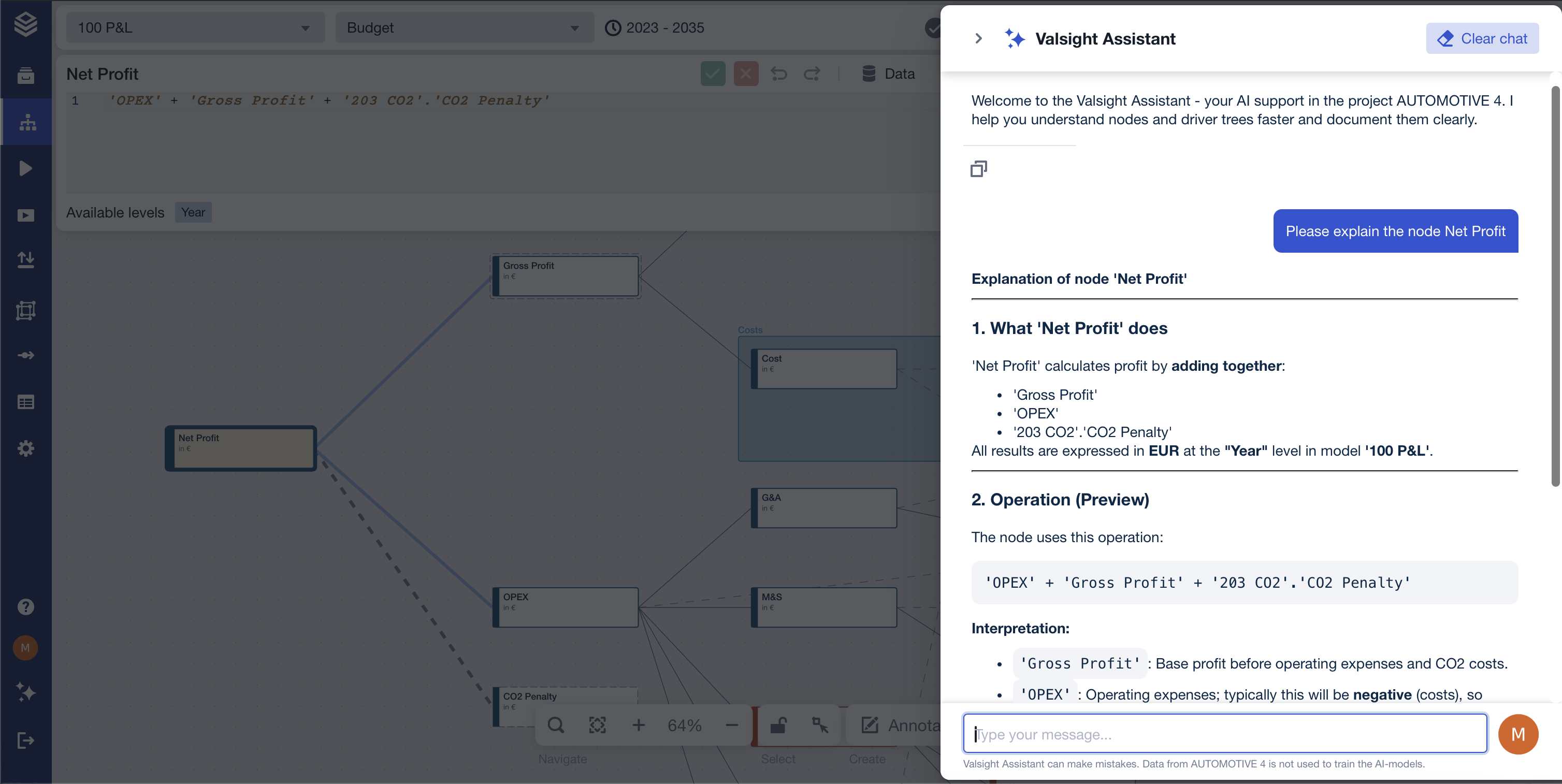This screenshot has height=784, width=1562.
Task: Expand the Budget scenario dropdown
Action: coord(464,27)
